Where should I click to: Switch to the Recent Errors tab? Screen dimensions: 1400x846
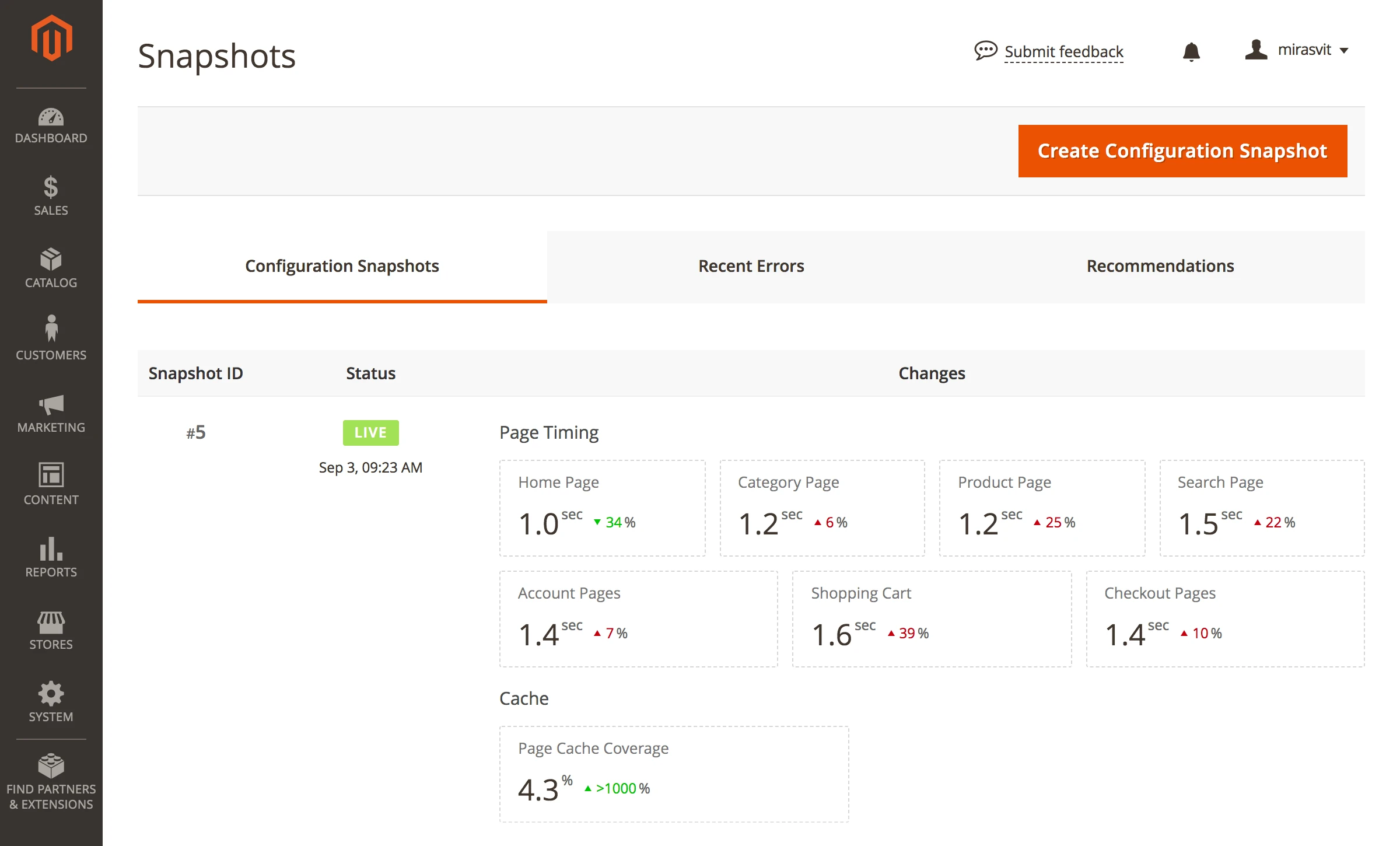point(751,266)
